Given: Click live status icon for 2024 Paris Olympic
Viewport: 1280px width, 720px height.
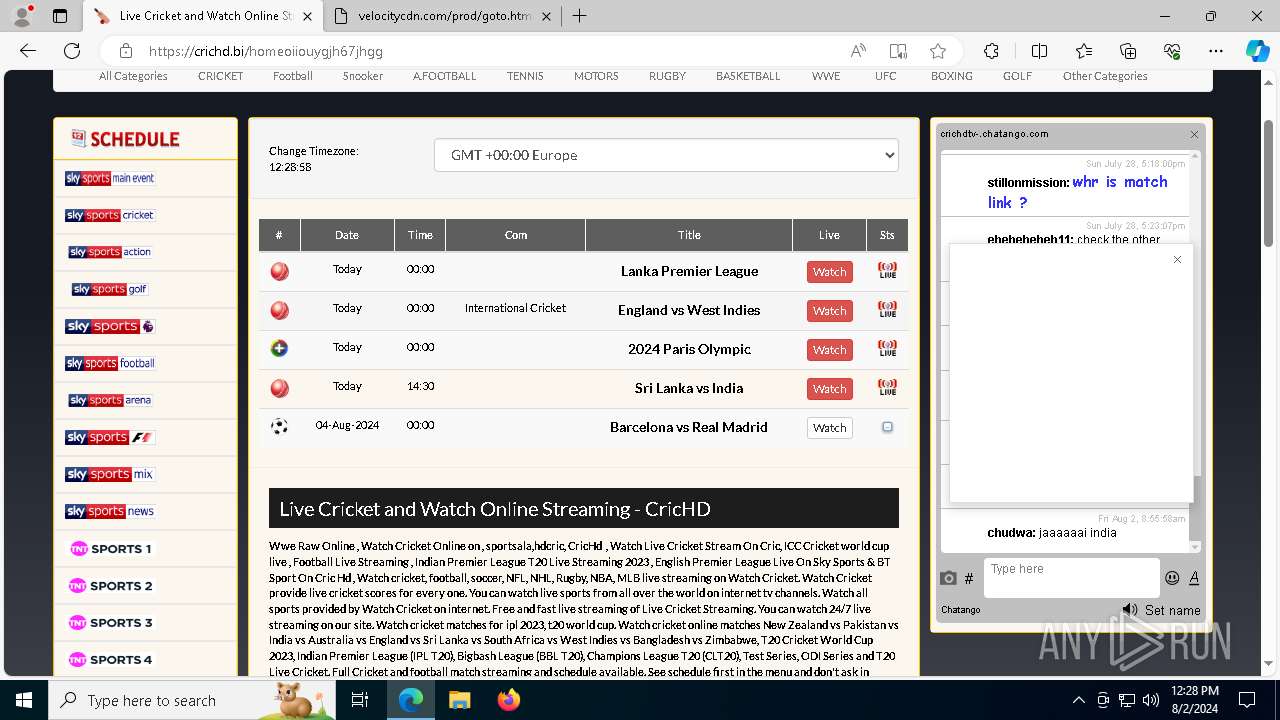Looking at the screenshot, I should tap(887, 349).
